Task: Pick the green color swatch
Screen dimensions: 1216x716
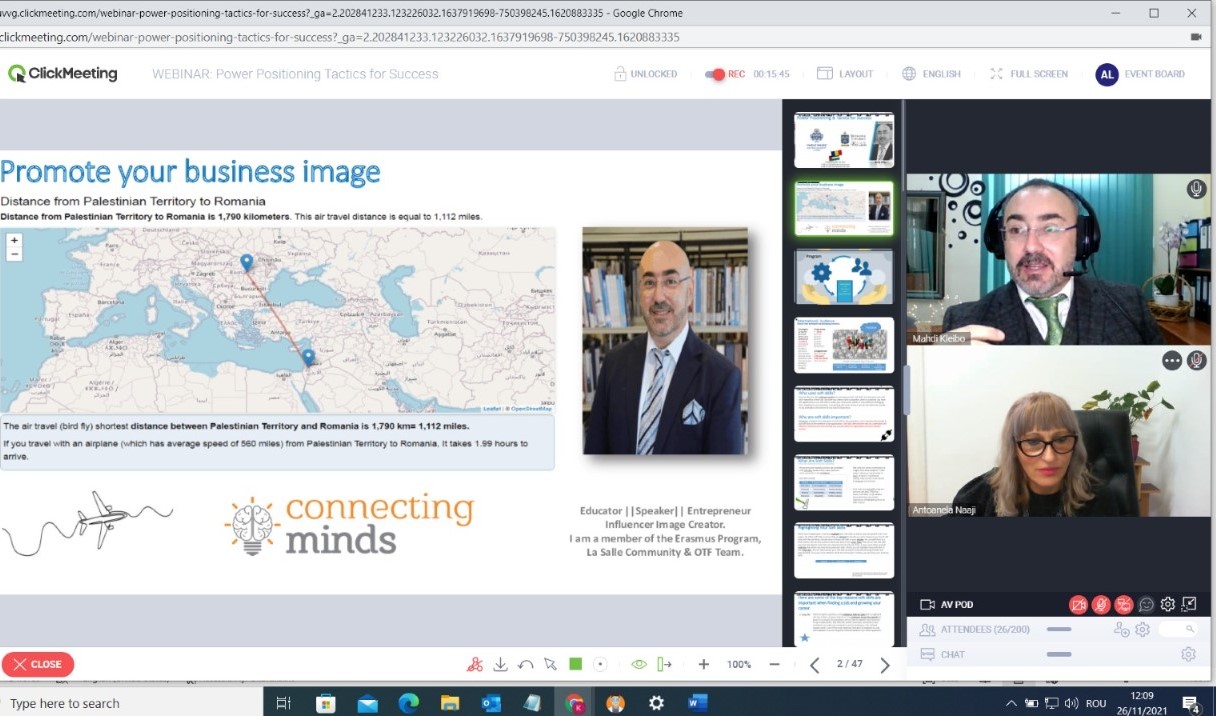Action: [575, 664]
